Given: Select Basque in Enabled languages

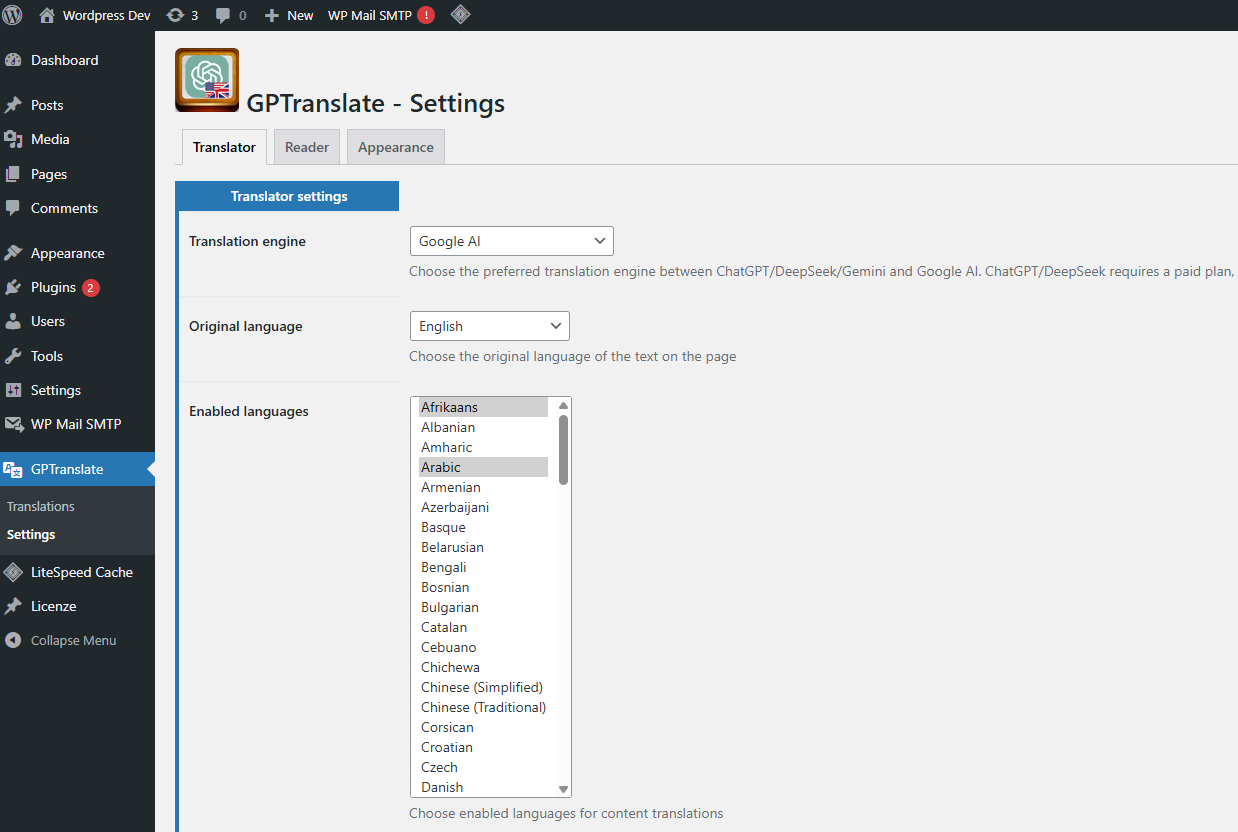Looking at the screenshot, I should tap(483, 527).
